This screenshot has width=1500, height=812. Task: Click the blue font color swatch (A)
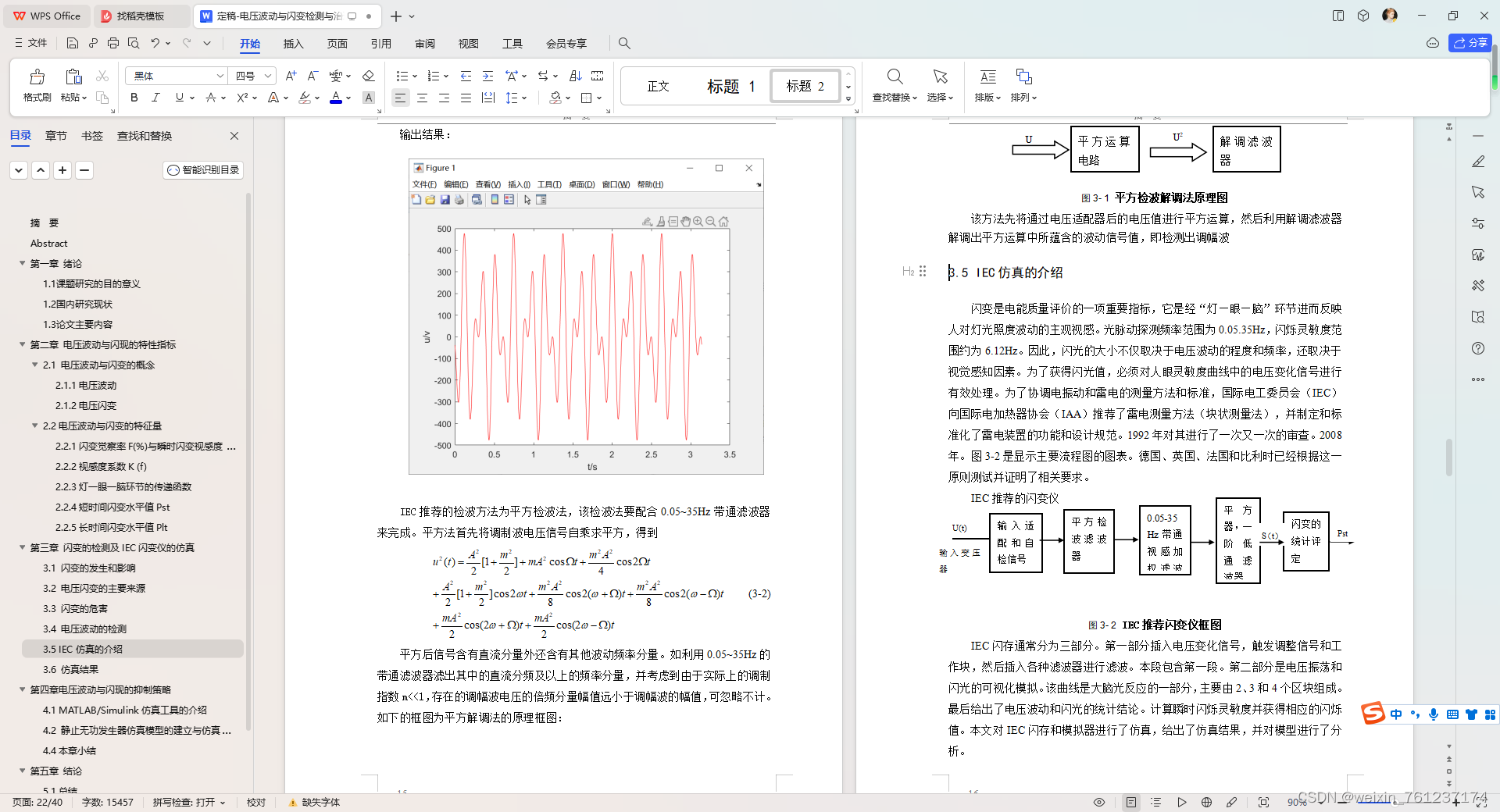click(x=336, y=98)
